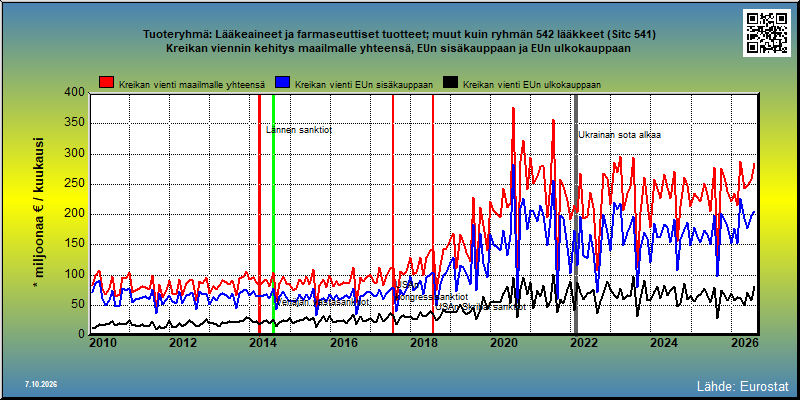The width and height of the screenshot is (800, 400).
Task: Click the y-axis value 350
Action: pos(75,123)
